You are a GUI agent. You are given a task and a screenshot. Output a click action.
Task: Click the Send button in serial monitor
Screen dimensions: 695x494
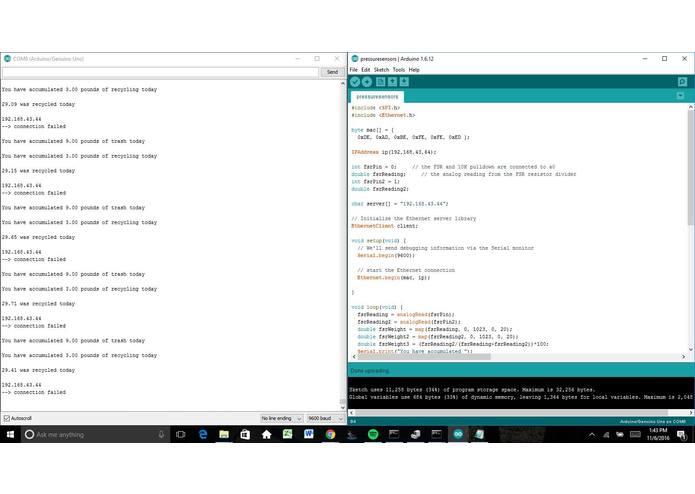(x=332, y=72)
